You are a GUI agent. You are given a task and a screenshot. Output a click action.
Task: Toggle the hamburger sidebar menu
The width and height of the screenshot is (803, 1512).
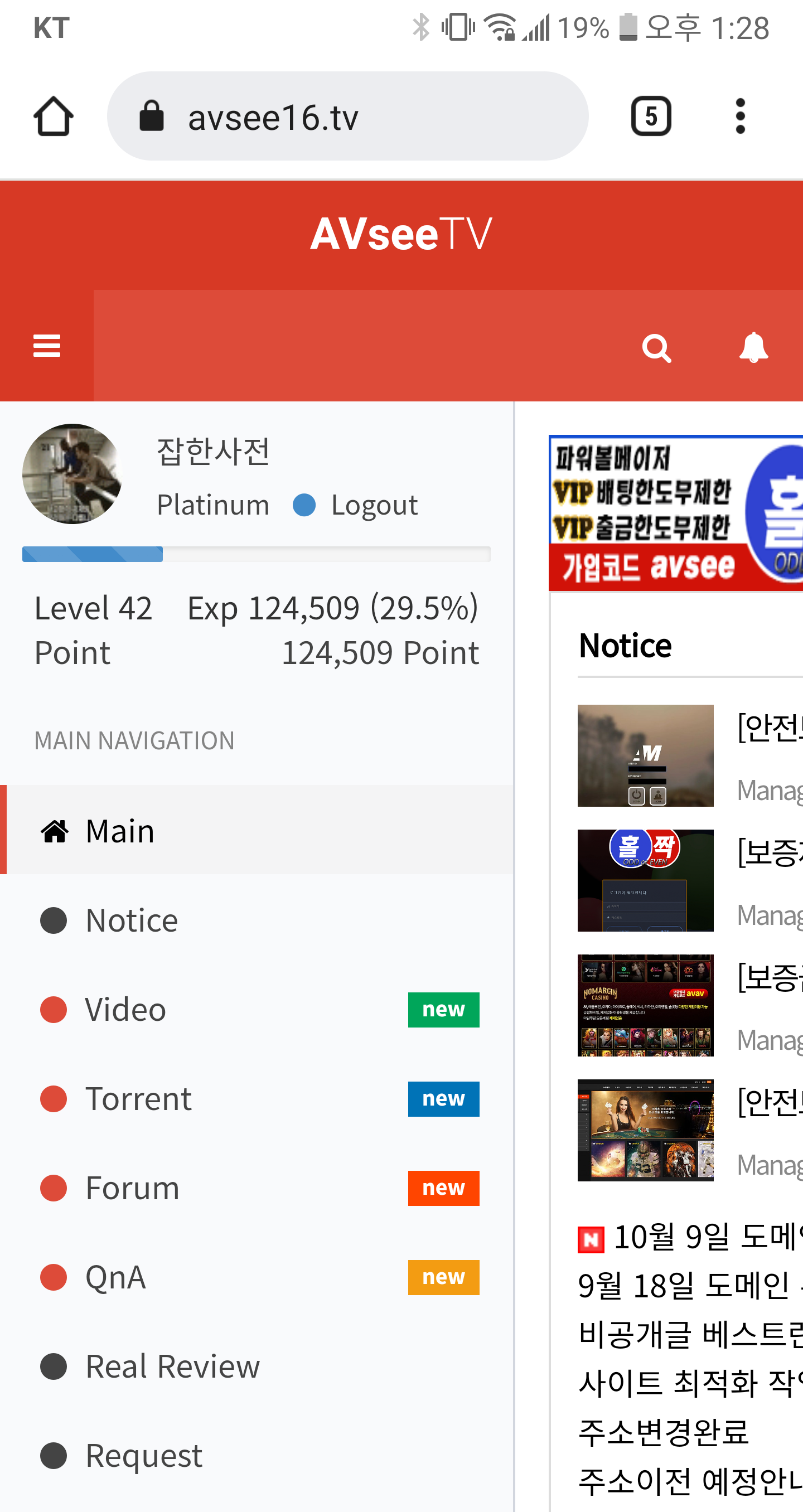[x=47, y=346]
